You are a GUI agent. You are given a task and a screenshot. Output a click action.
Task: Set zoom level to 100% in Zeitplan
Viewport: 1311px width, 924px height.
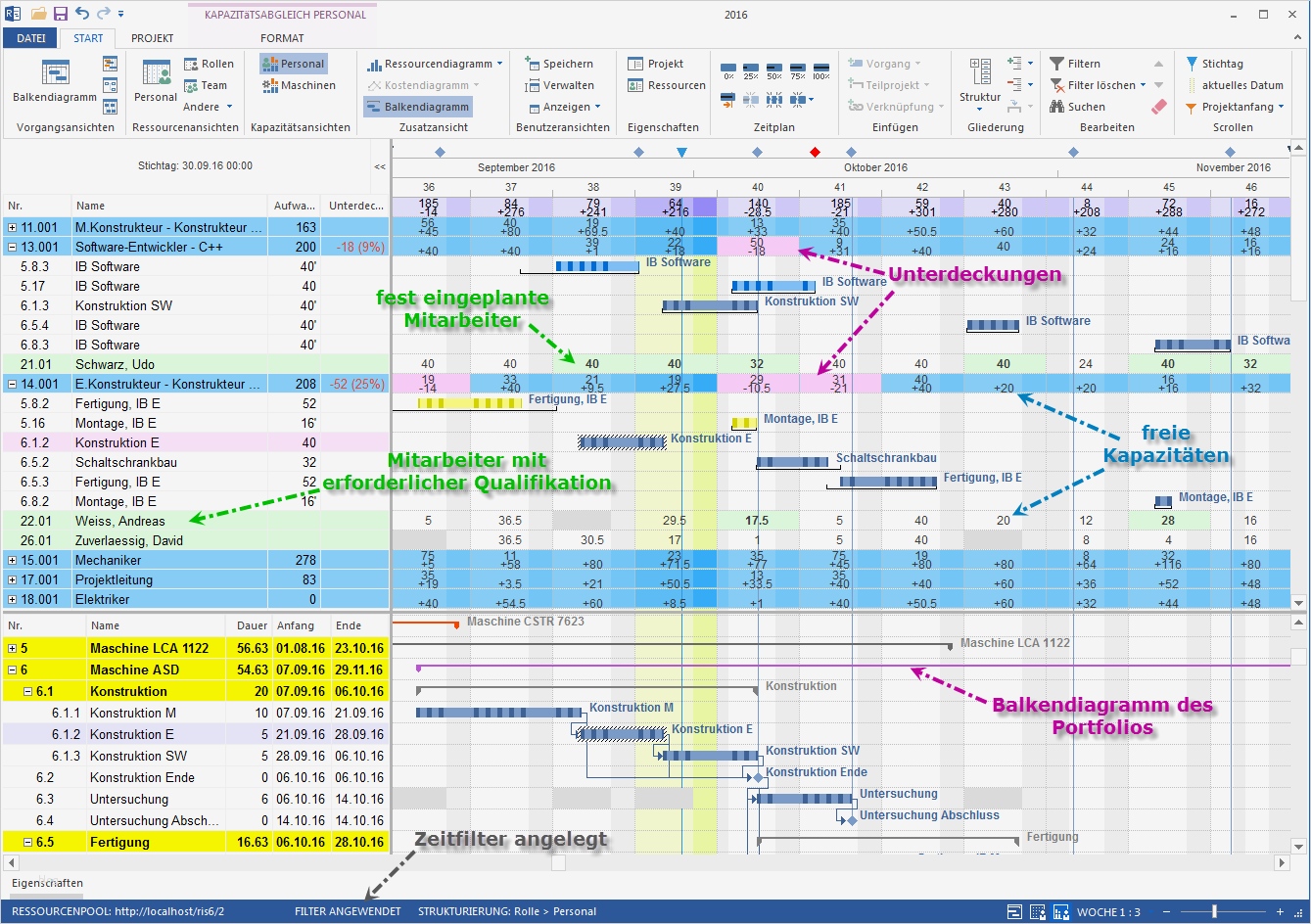(x=821, y=70)
